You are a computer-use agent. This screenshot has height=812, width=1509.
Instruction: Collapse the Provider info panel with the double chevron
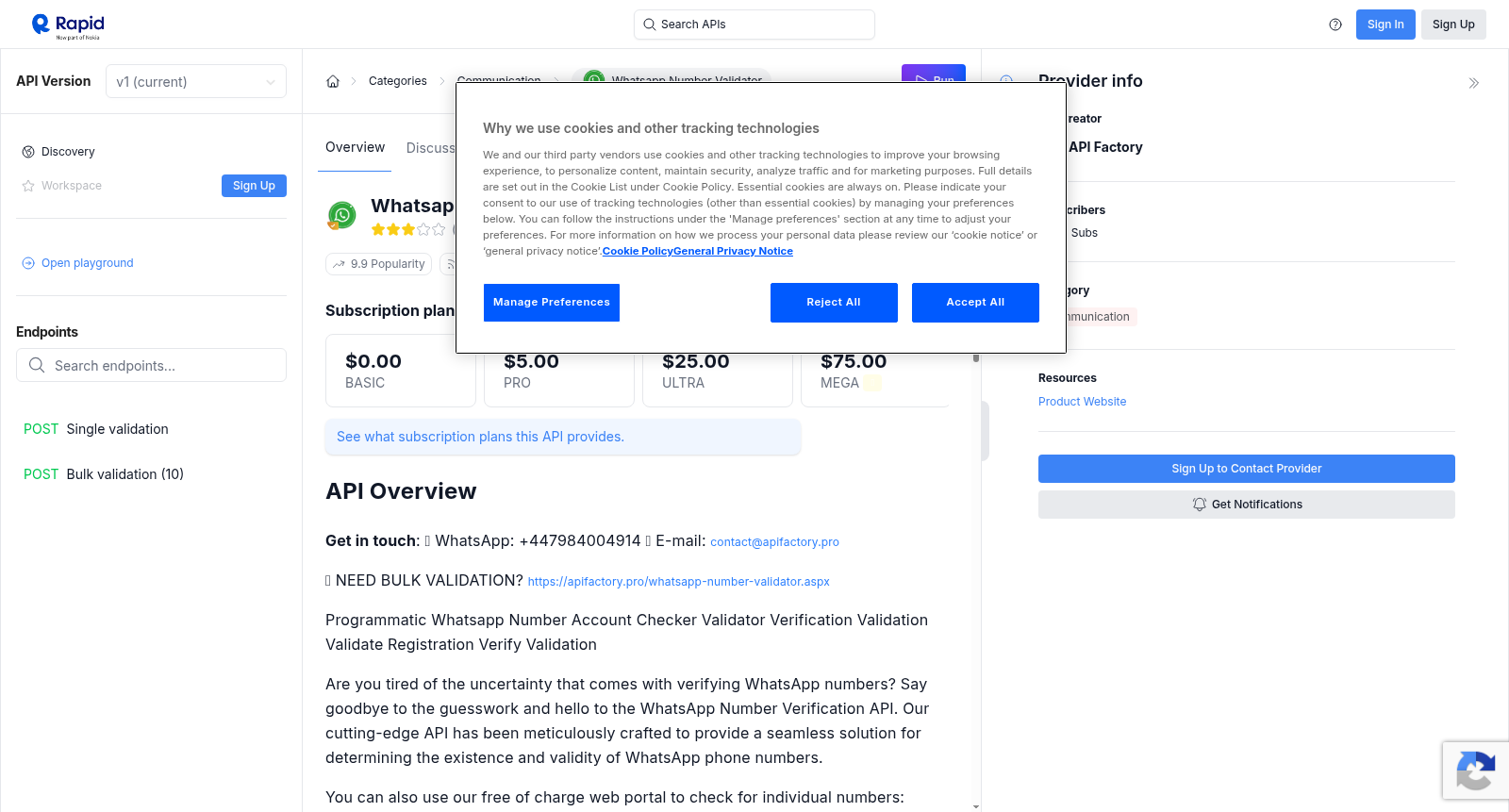(x=1474, y=83)
